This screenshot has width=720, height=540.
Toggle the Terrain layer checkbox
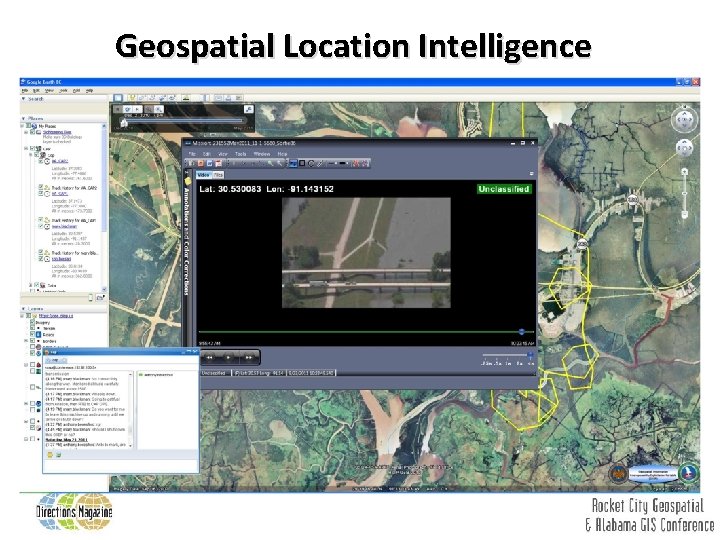click(x=33, y=327)
